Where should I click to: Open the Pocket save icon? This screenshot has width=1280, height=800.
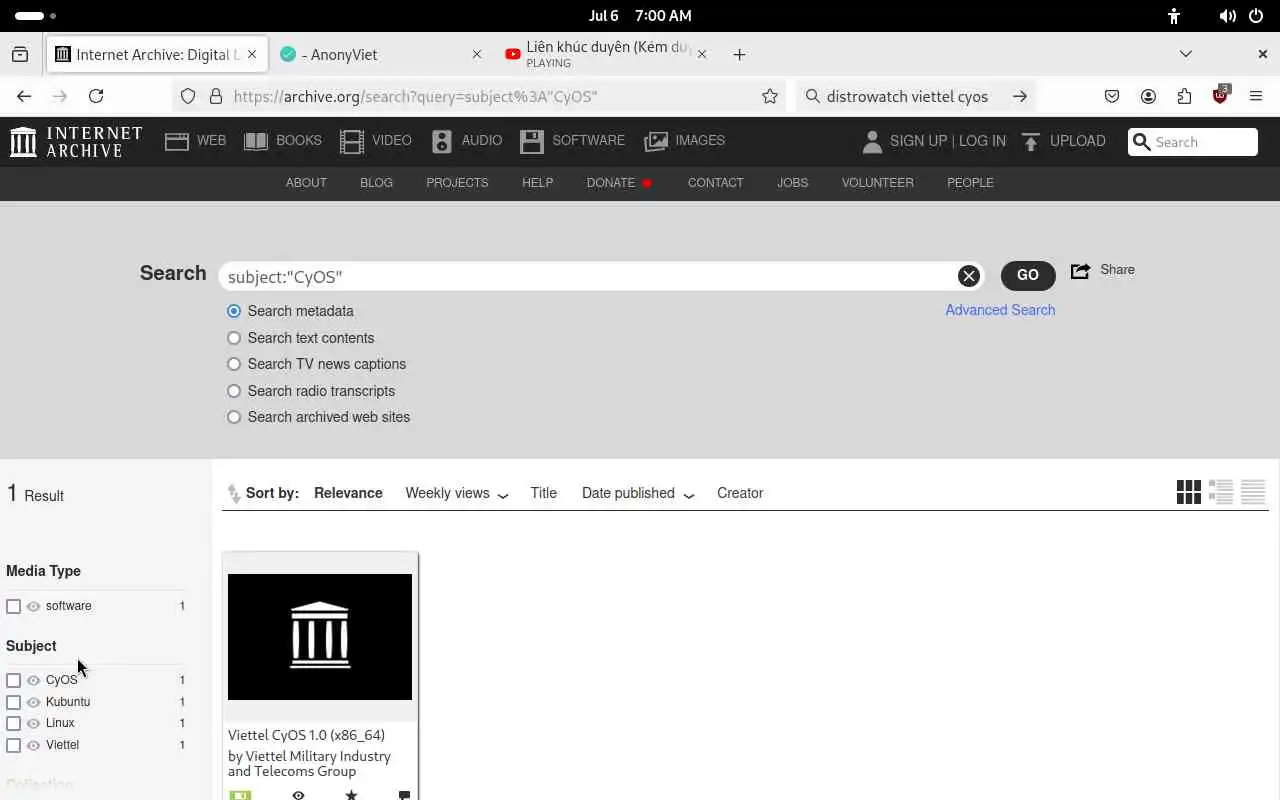[x=1112, y=96]
